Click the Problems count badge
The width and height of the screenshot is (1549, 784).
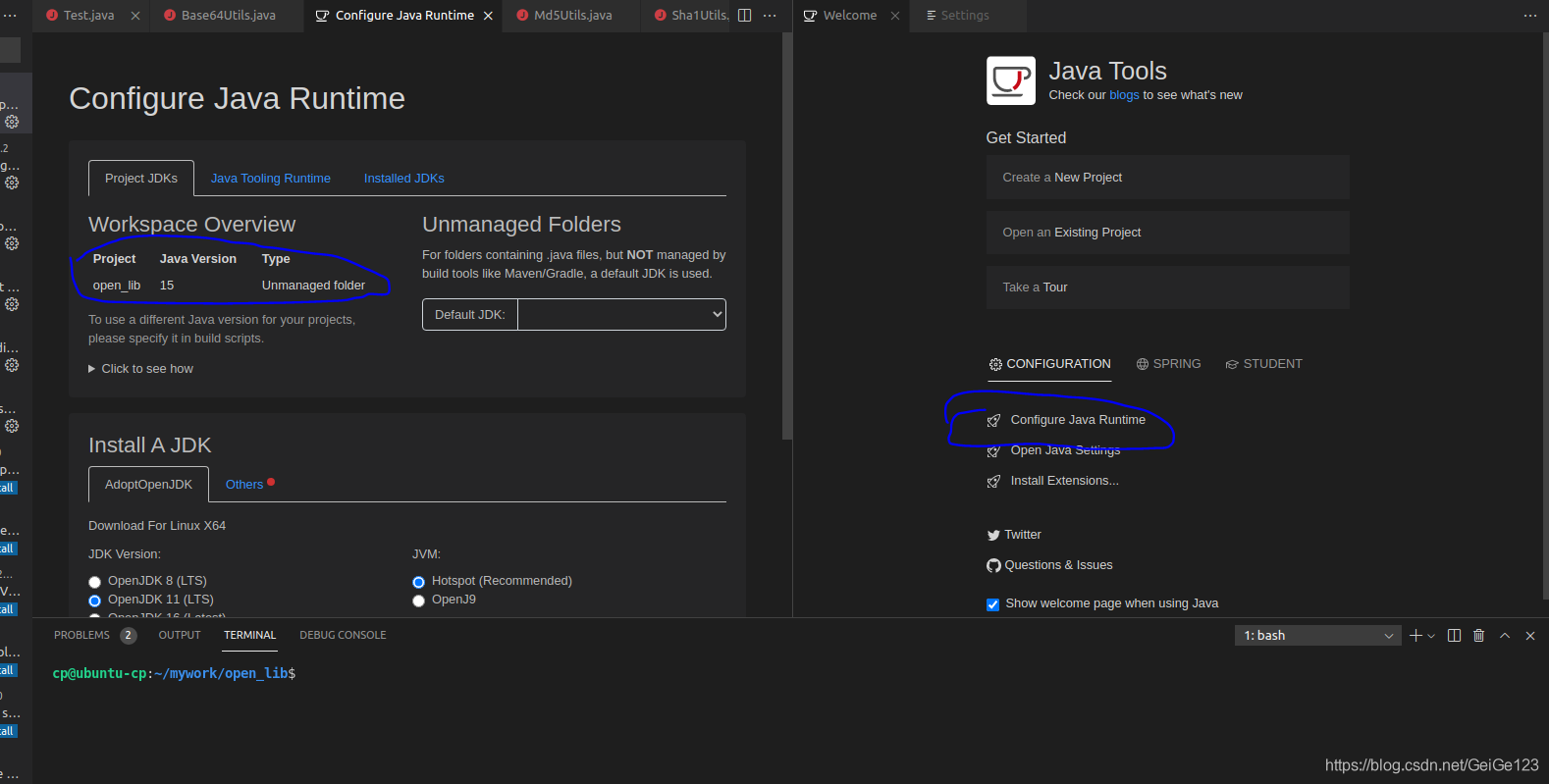[x=129, y=636]
